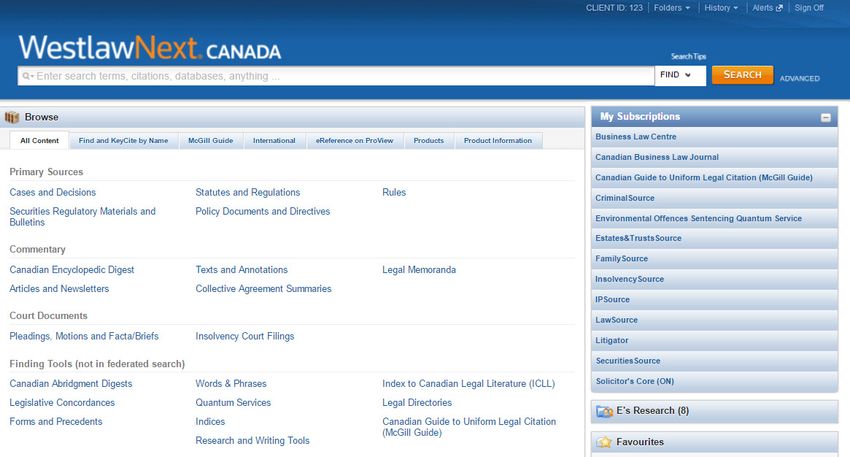Open SecuritiesSource subscription
The height and width of the screenshot is (457, 850).
point(628,361)
